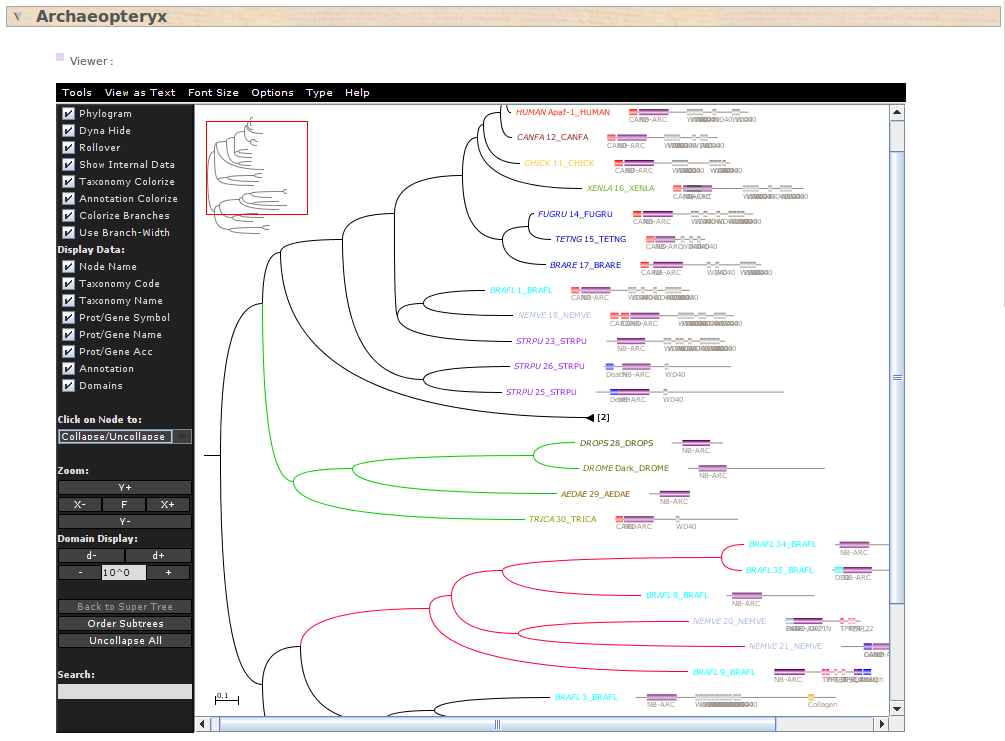The height and width of the screenshot is (741, 1005).
Task: Click the horizontal scrollbar thumb
Action: (496, 724)
